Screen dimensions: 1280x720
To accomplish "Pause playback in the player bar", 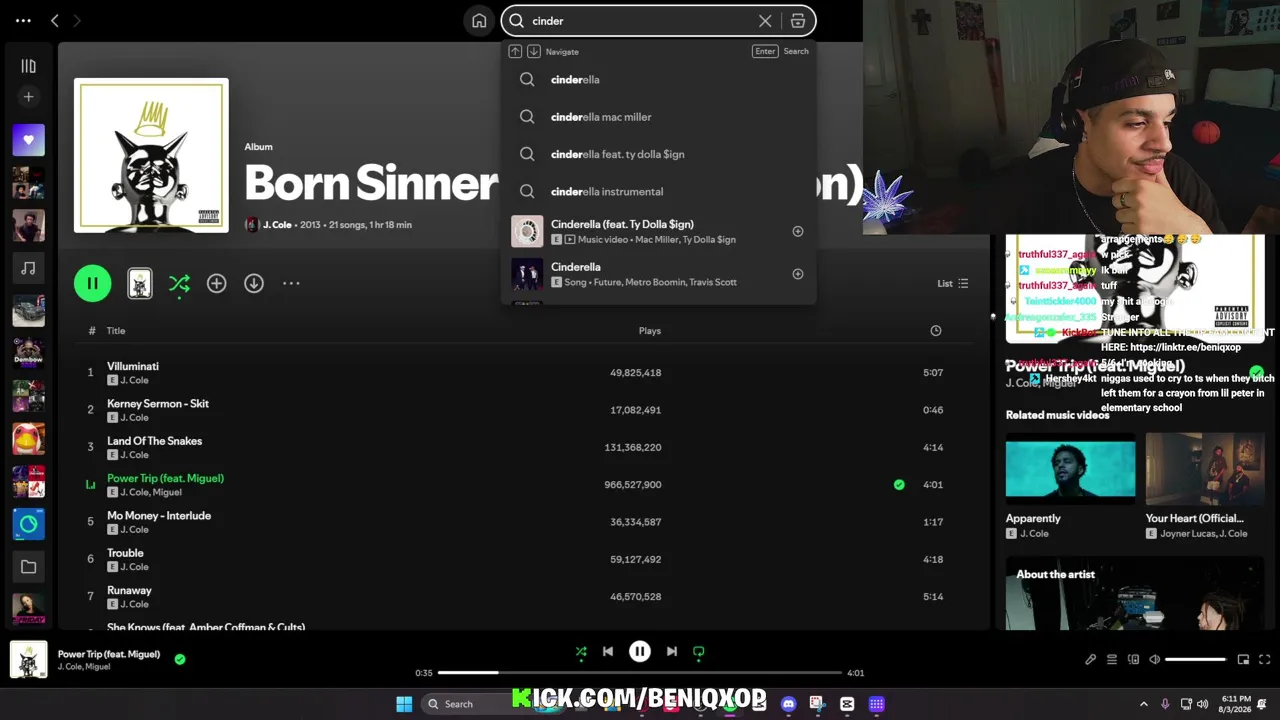I will [x=640, y=652].
